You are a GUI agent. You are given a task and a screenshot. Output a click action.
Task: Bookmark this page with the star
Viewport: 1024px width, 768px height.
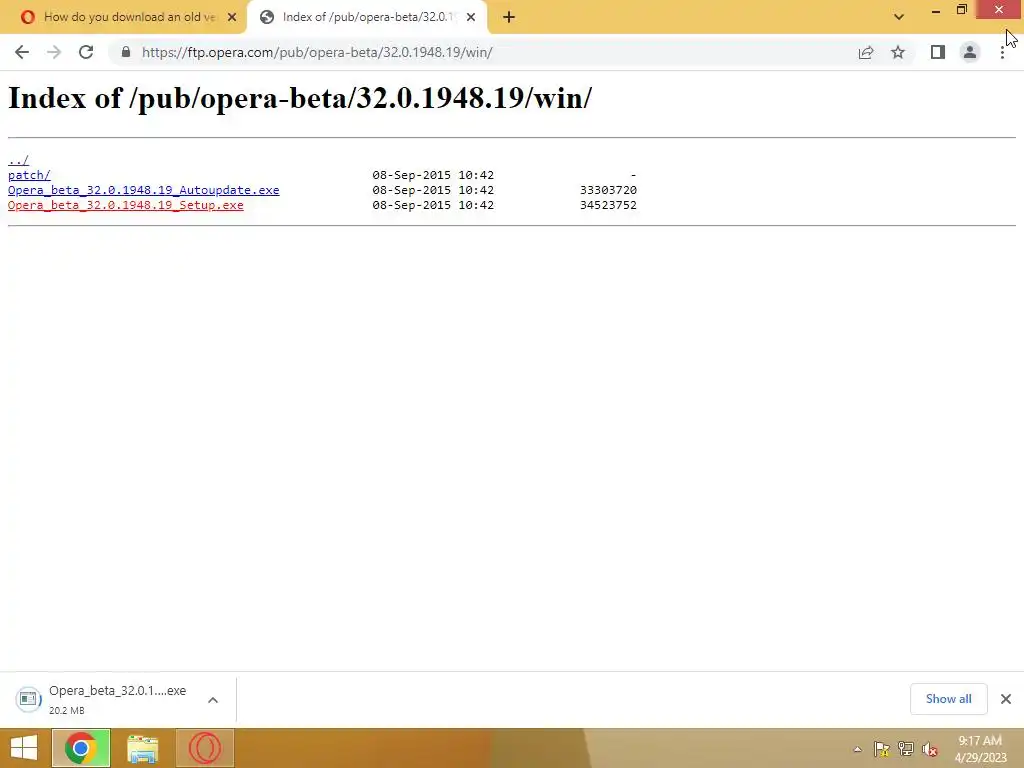click(898, 52)
